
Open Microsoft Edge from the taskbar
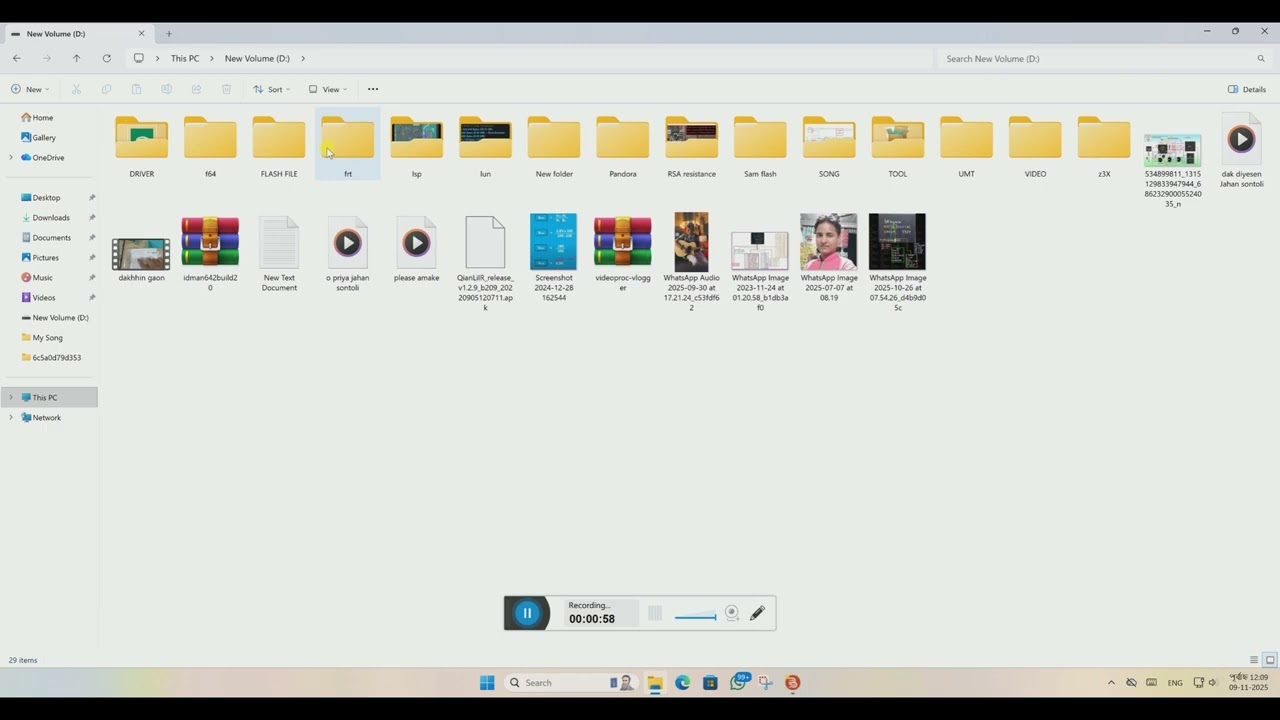[683, 683]
